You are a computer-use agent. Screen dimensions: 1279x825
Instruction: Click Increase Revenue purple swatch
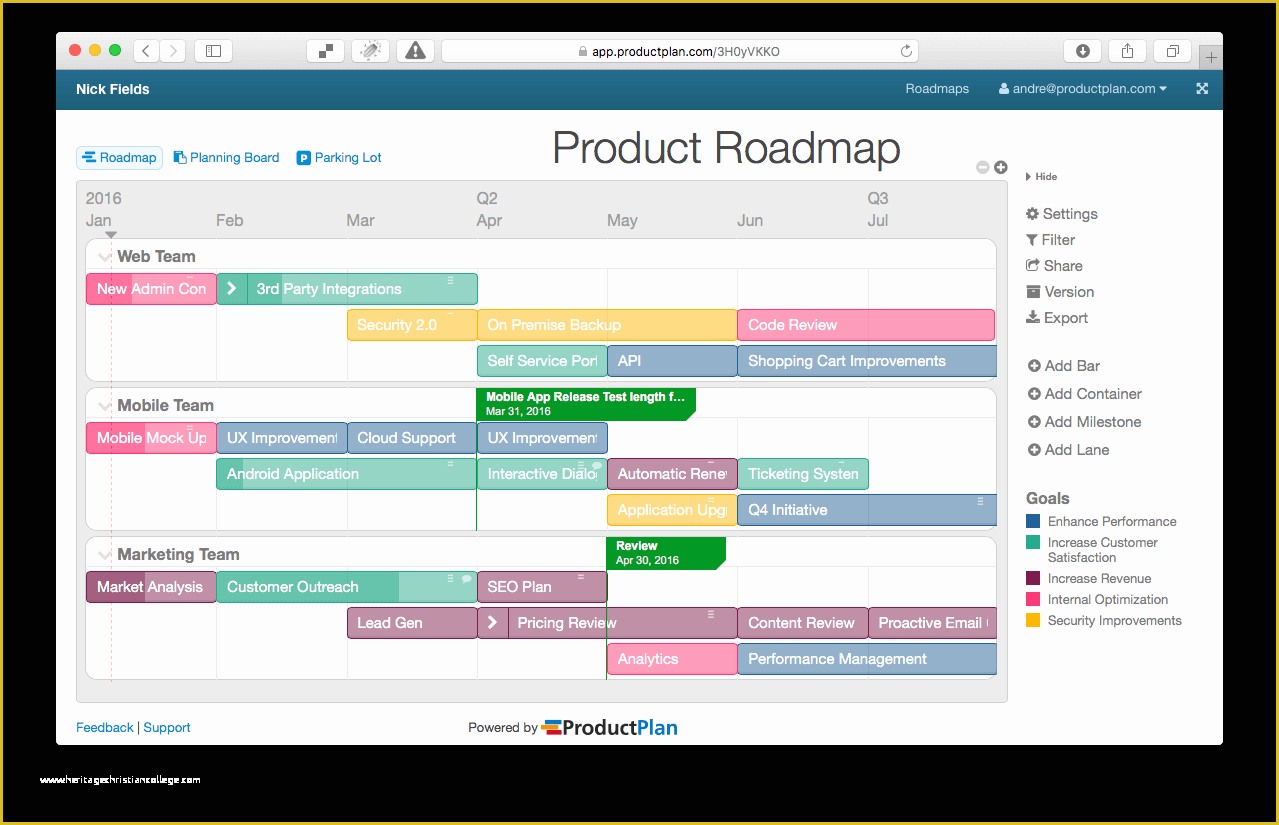click(1033, 578)
